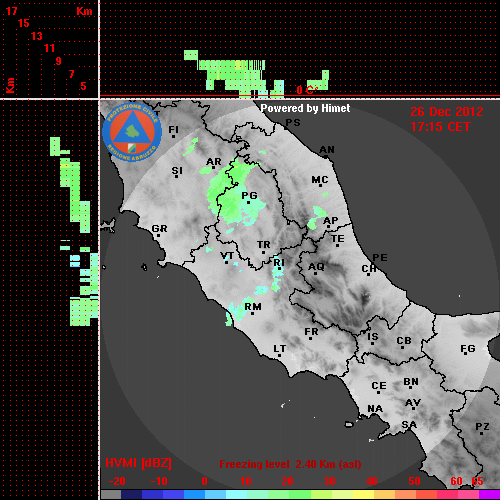Click the FI city label on map

(x=173, y=129)
